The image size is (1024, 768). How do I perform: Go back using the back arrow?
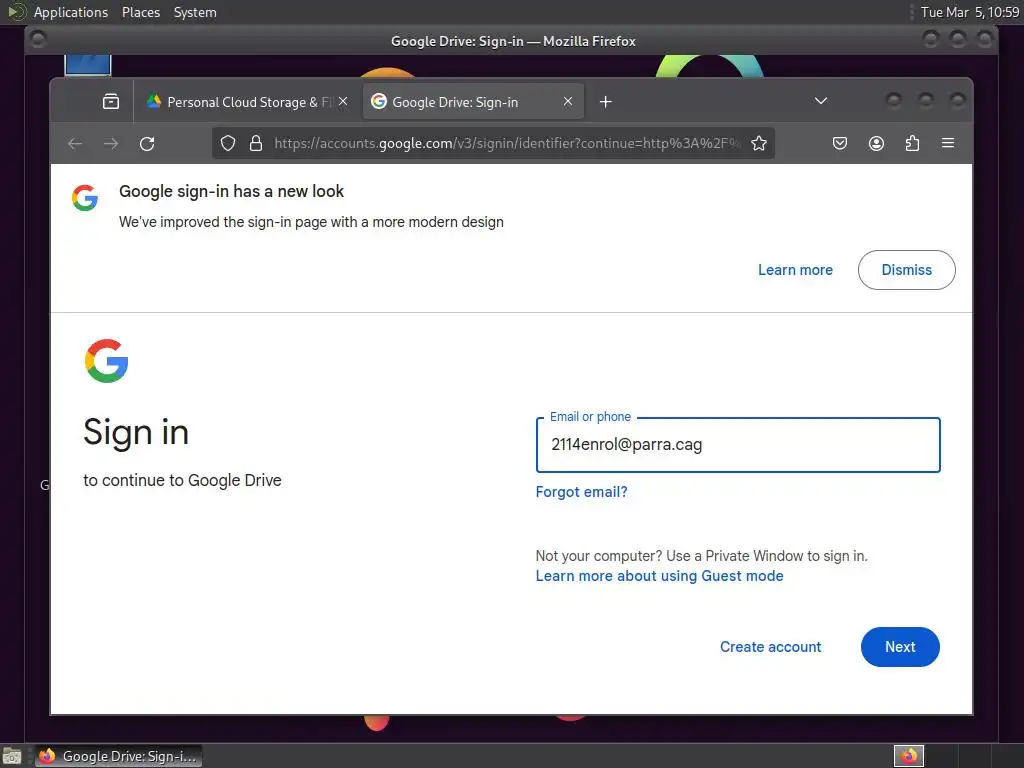point(75,143)
